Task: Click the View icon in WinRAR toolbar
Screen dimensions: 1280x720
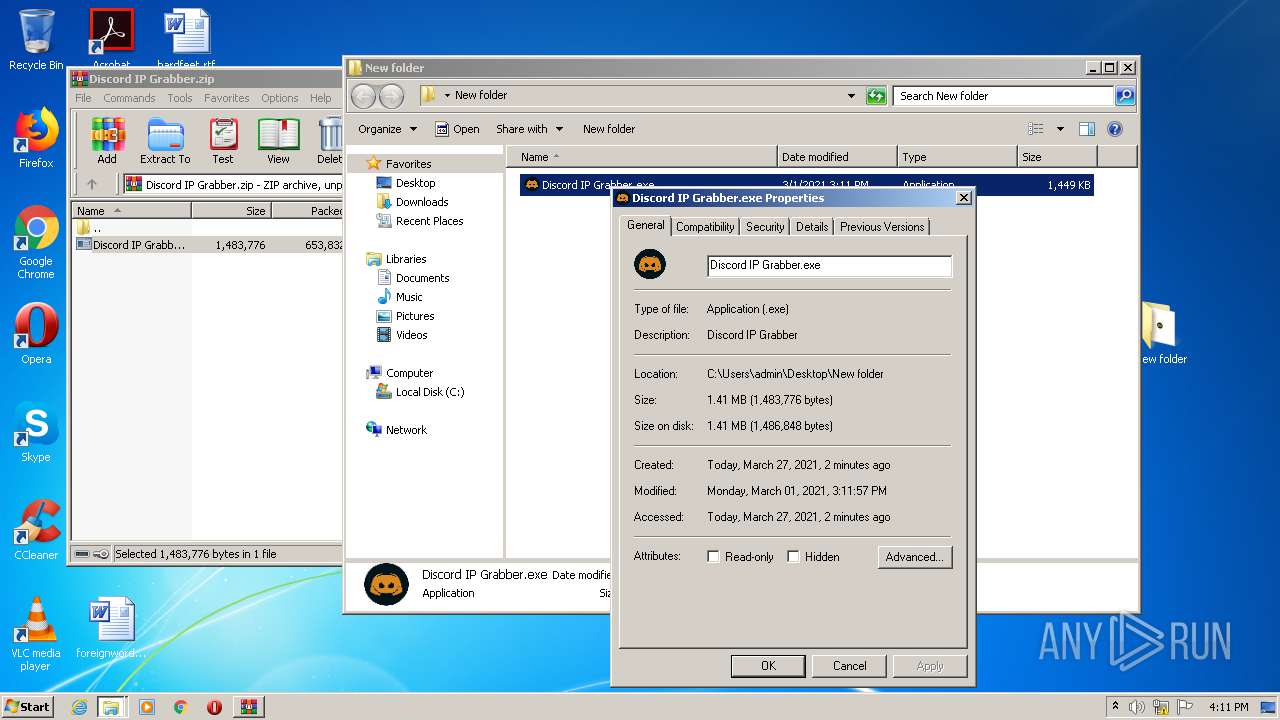Action: [x=278, y=141]
